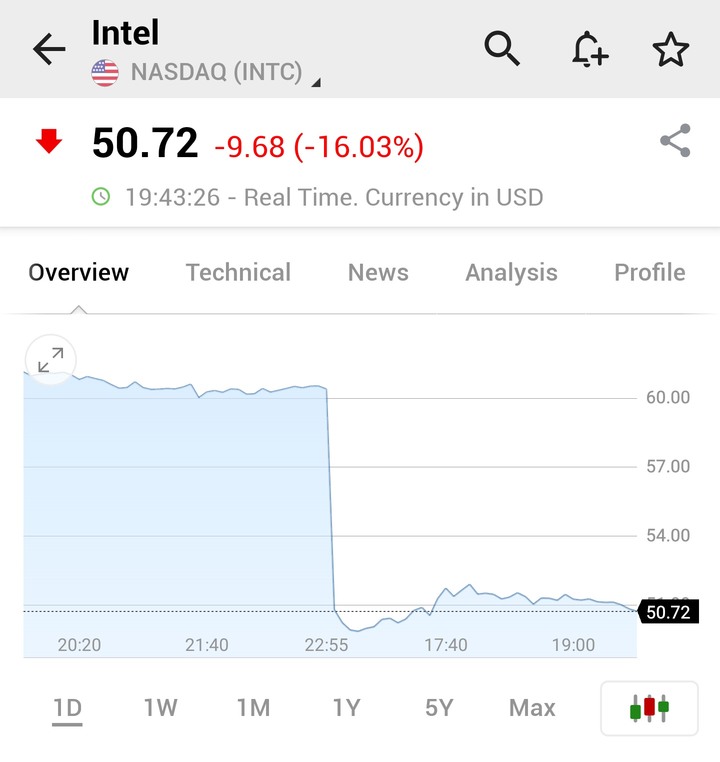Tap the US flag exchange icon
Viewport: 720px width, 762px height.
click(x=105, y=73)
